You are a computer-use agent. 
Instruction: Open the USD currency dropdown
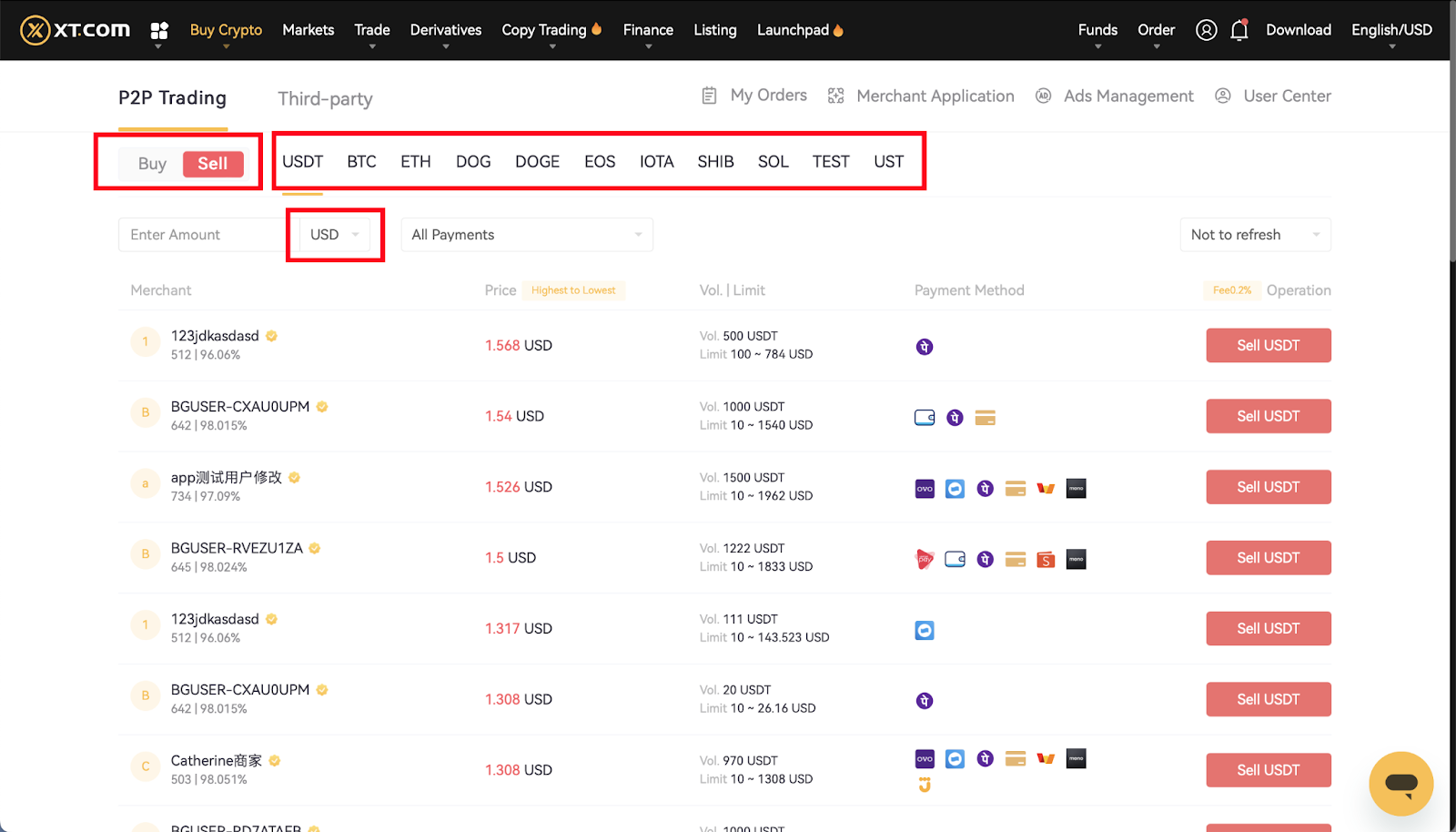click(x=335, y=235)
